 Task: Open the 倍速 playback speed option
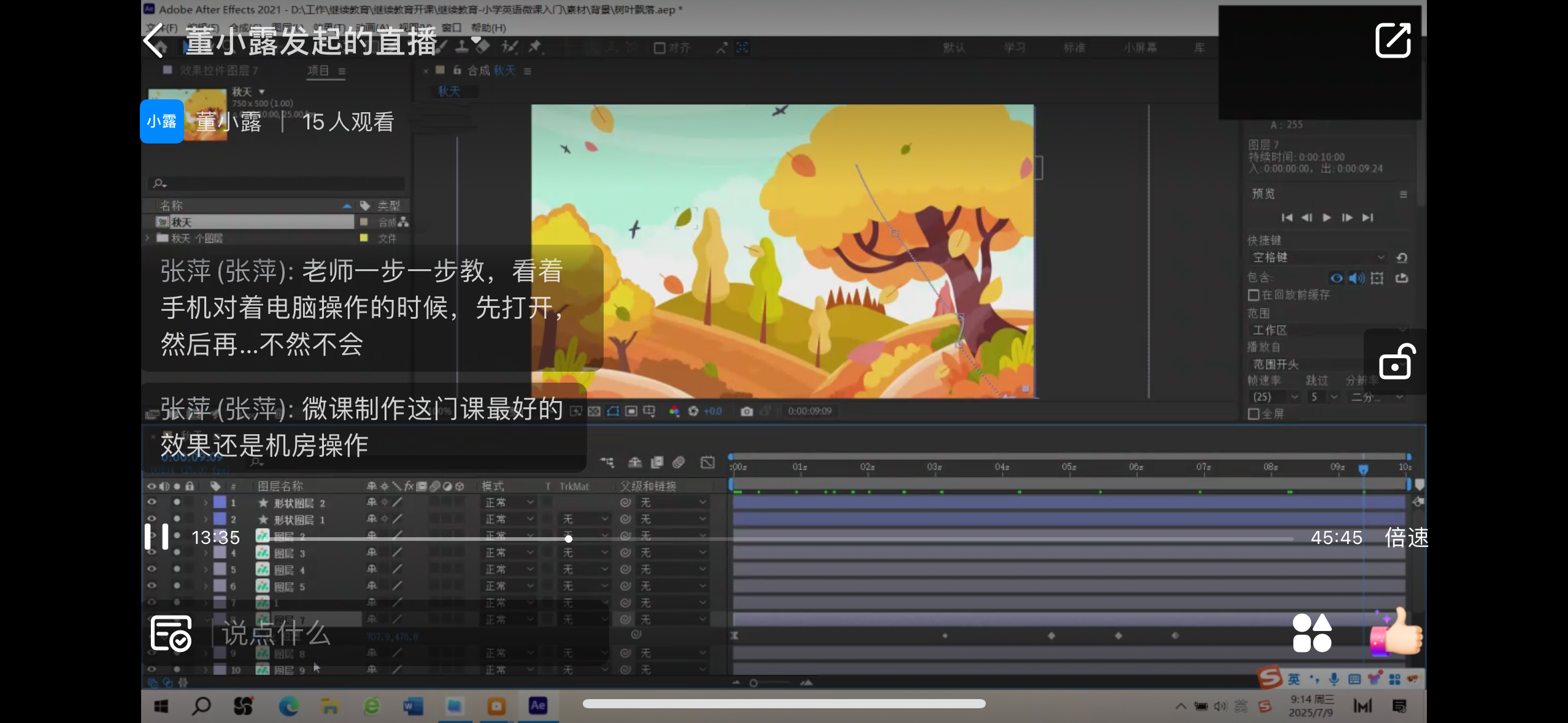[1406, 537]
